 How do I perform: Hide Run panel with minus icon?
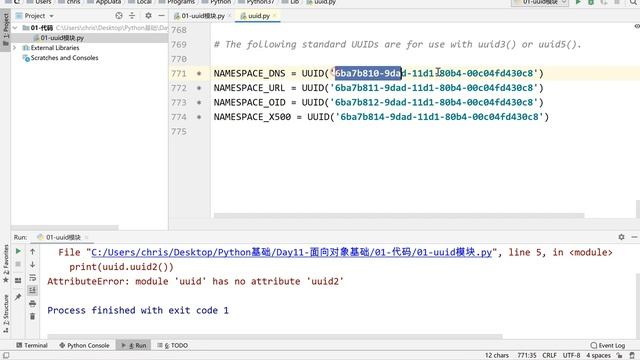[634, 237]
